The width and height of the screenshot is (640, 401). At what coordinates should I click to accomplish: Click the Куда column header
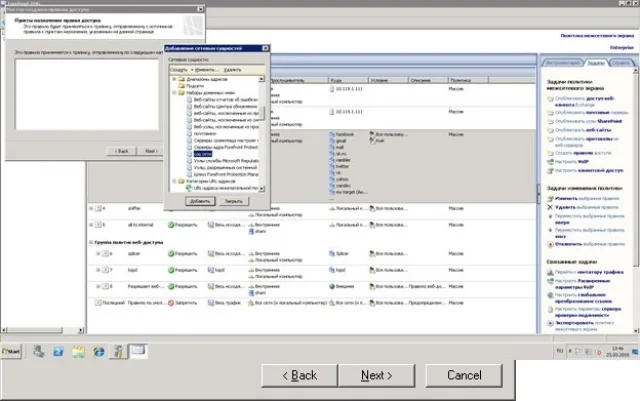pyautogui.click(x=348, y=80)
